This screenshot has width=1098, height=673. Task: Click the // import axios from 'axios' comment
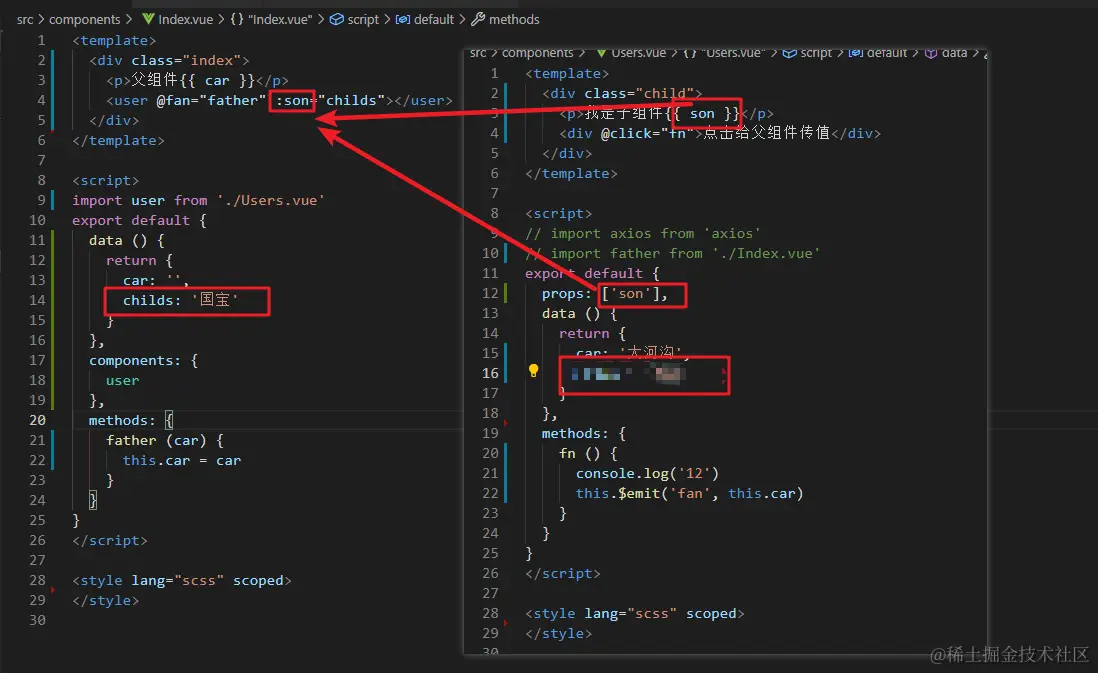(x=643, y=234)
